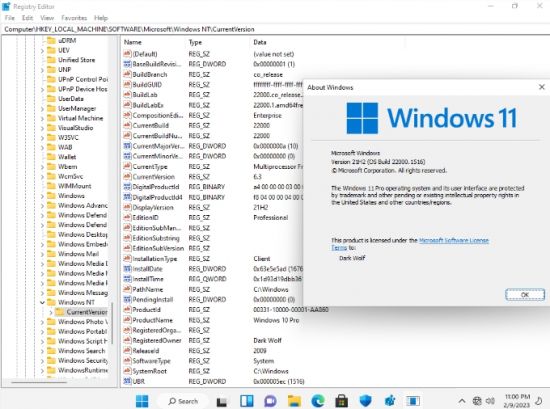Screen dimensions: 550x409
Task: Expand the CurrentVersion subkey
Action: (51, 312)
